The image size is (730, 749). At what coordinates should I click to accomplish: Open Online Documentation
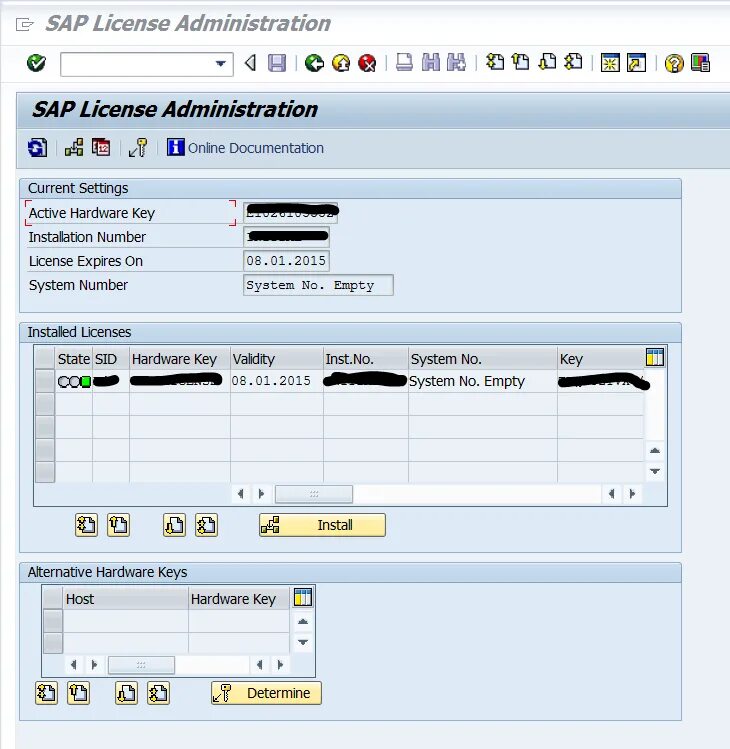[246, 148]
